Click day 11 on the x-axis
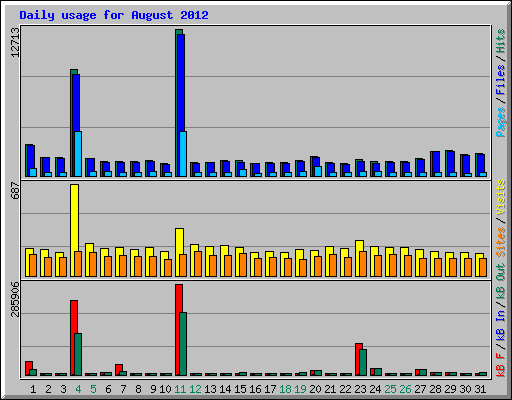 point(180,389)
